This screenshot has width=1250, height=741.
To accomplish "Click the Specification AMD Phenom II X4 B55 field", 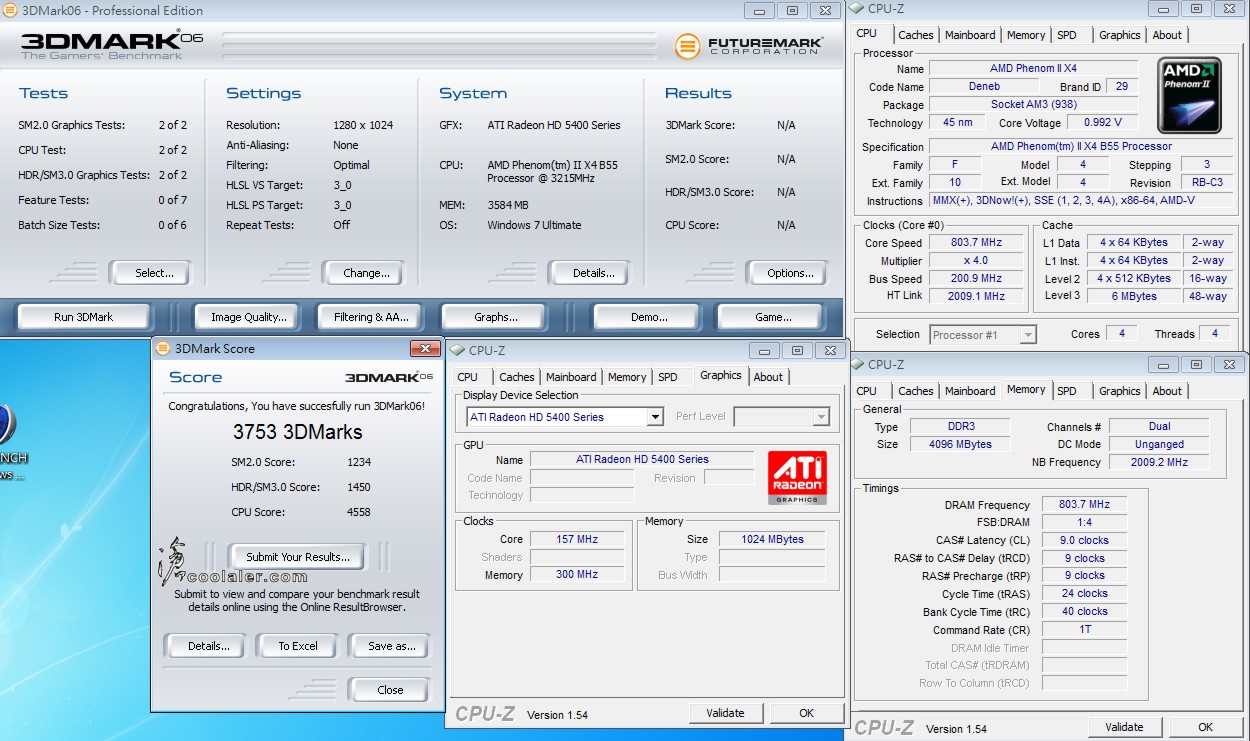I will click(1080, 146).
